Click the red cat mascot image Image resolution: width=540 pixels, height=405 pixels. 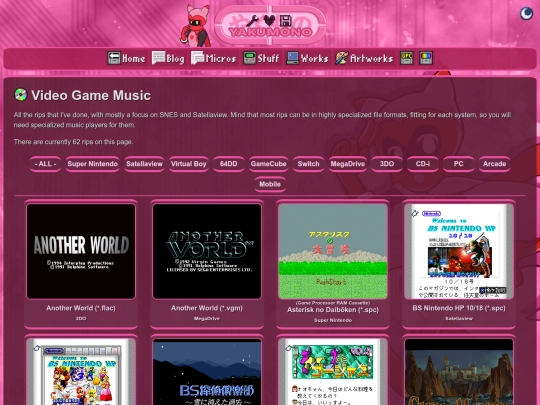pyautogui.click(x=196, y=26)
